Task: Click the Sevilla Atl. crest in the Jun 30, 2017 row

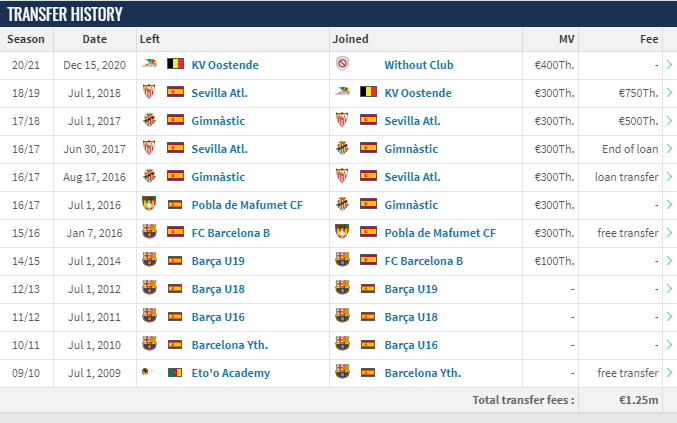Action: (x=149, y=148)
